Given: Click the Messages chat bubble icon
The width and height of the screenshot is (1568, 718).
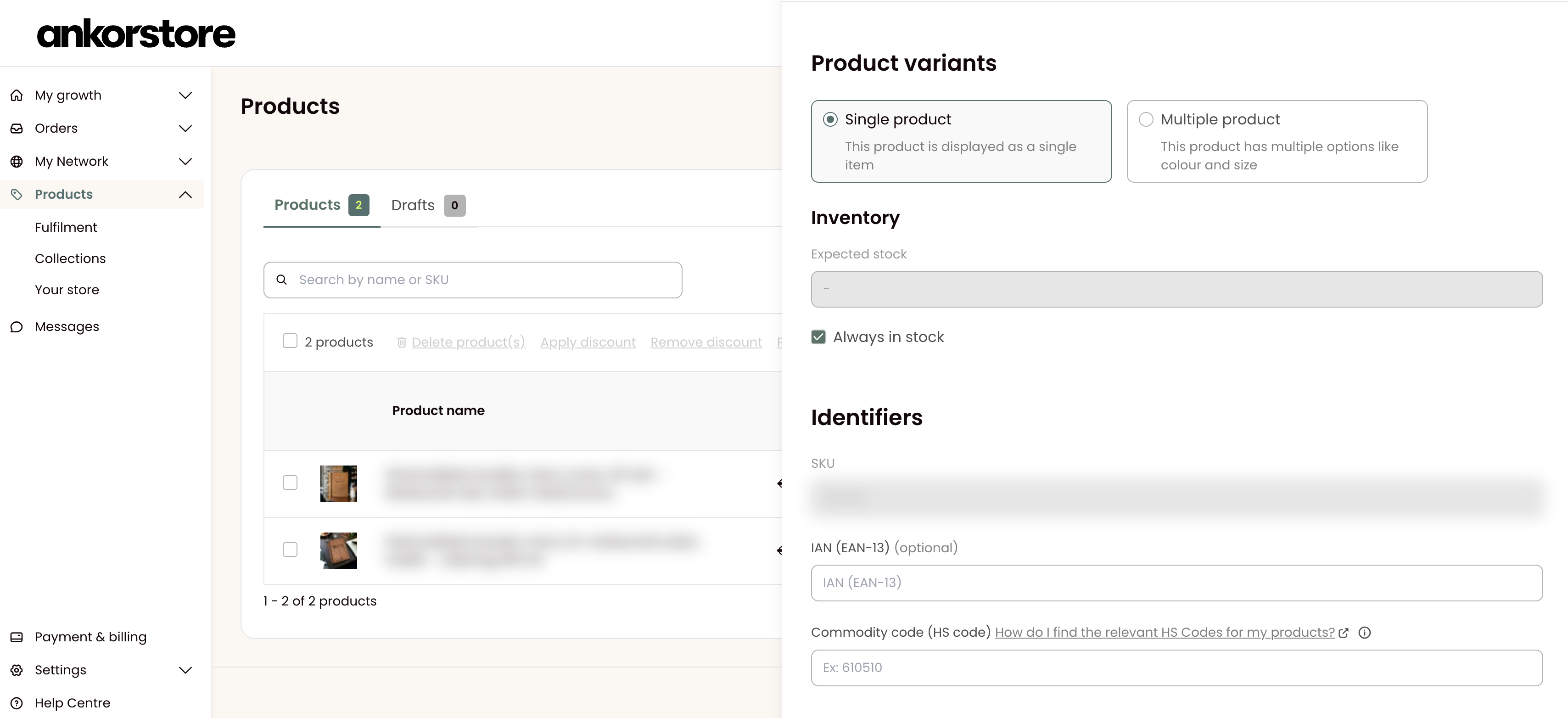Looking at the screenshot, I should coord(17,327).
